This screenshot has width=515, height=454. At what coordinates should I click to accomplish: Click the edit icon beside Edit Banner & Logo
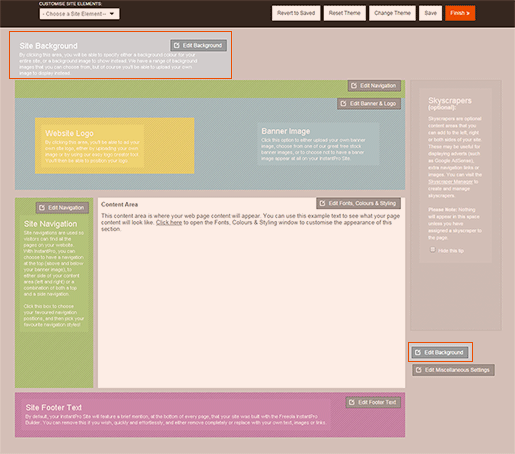tap(343, 103)
